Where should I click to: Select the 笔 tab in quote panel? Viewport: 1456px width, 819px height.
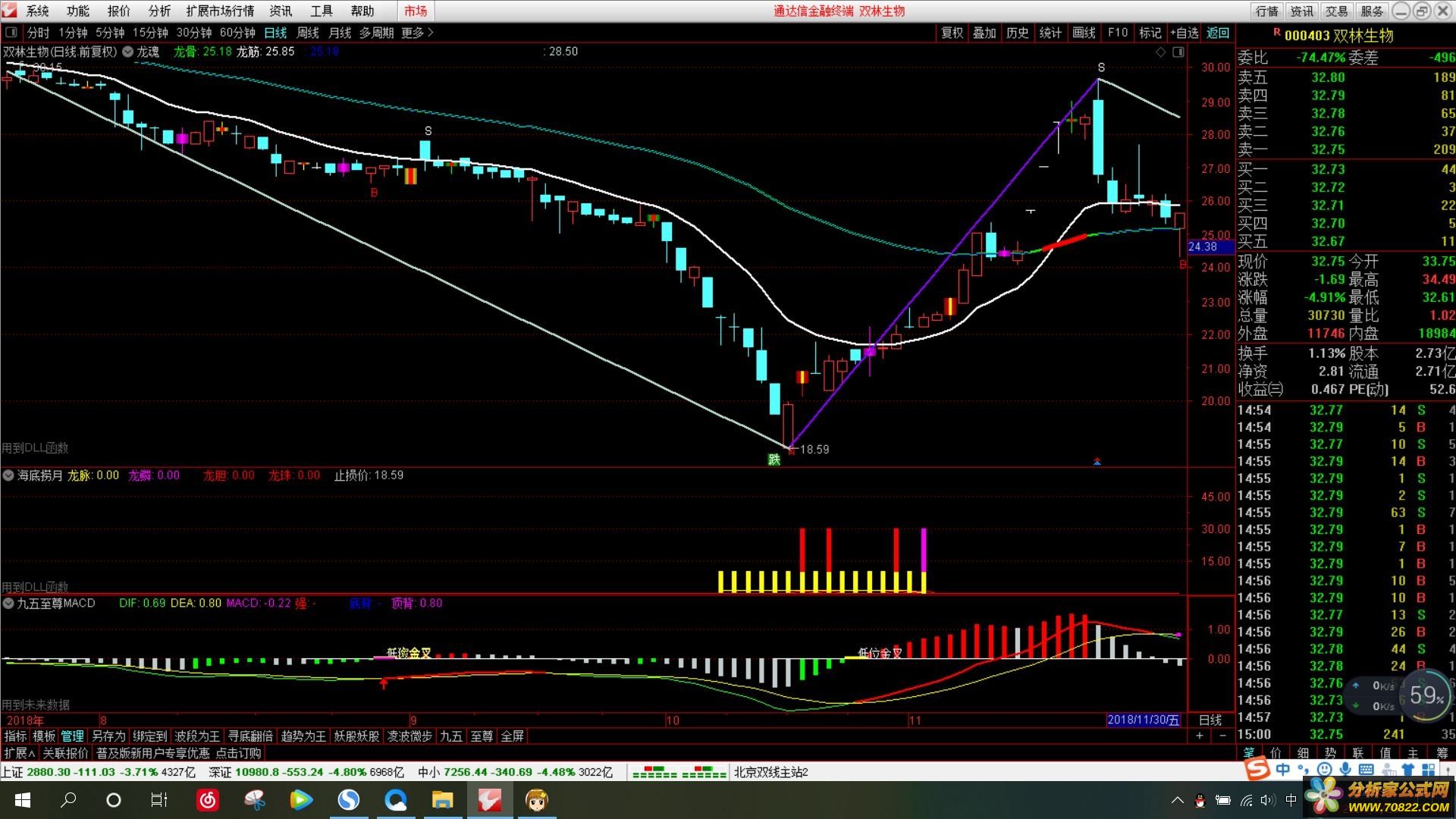(1248, 752)
